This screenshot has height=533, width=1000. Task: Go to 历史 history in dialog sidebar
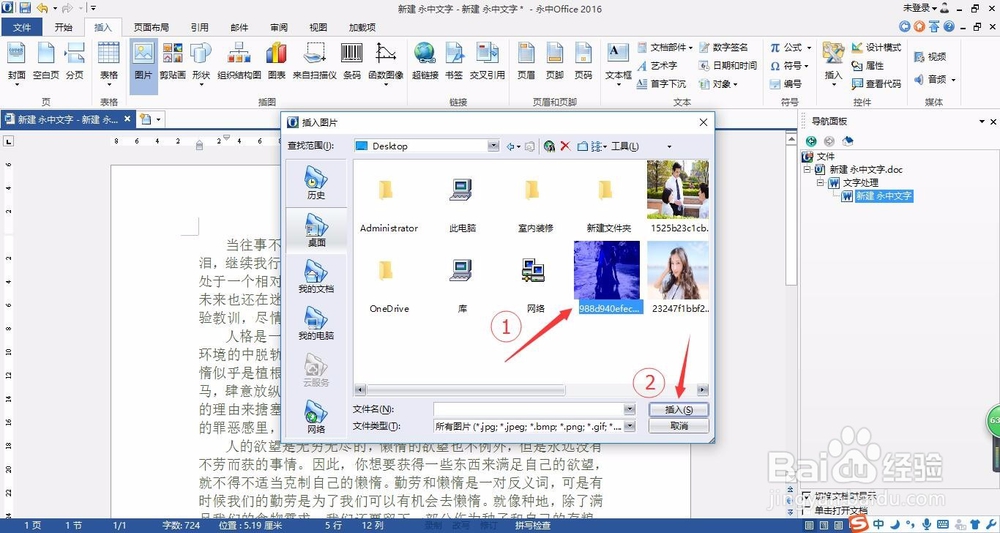[316, 182]
